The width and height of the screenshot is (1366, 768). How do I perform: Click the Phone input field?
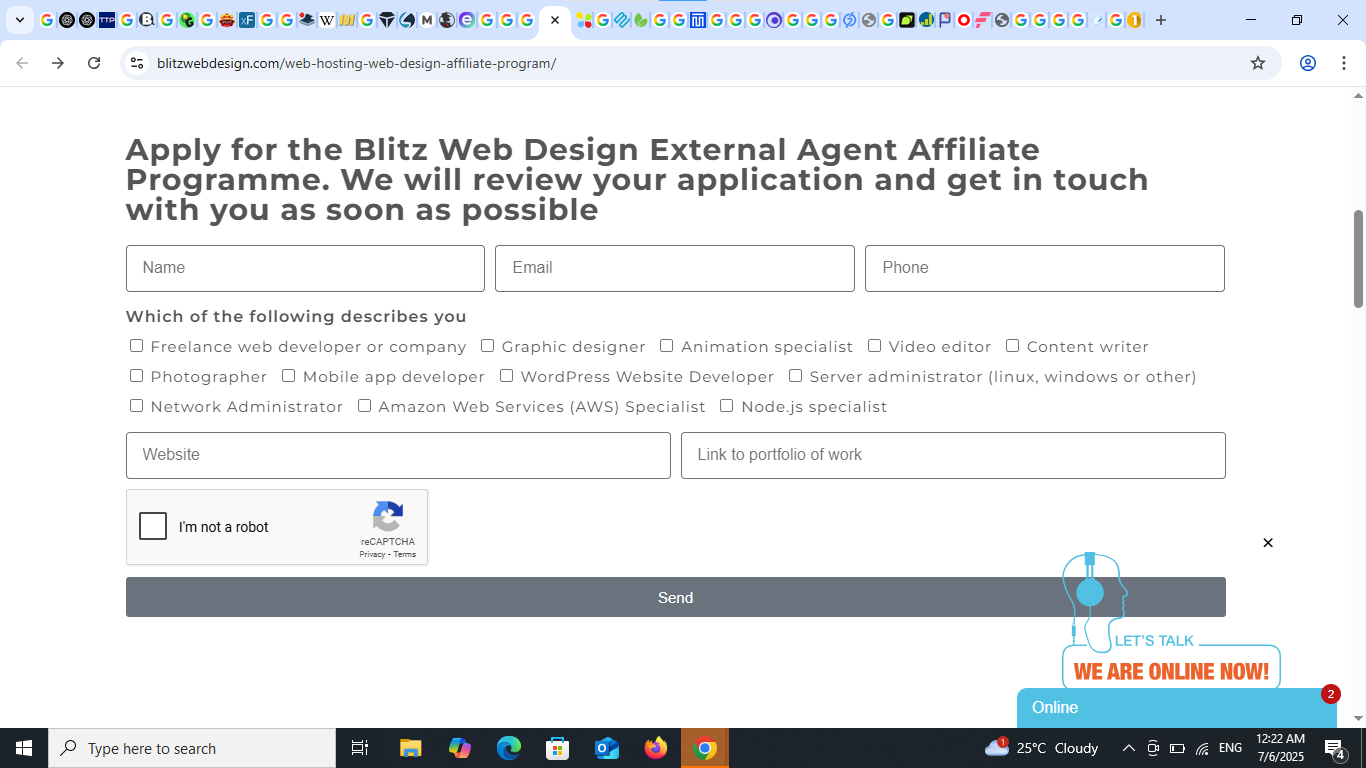click(1045, 268)
